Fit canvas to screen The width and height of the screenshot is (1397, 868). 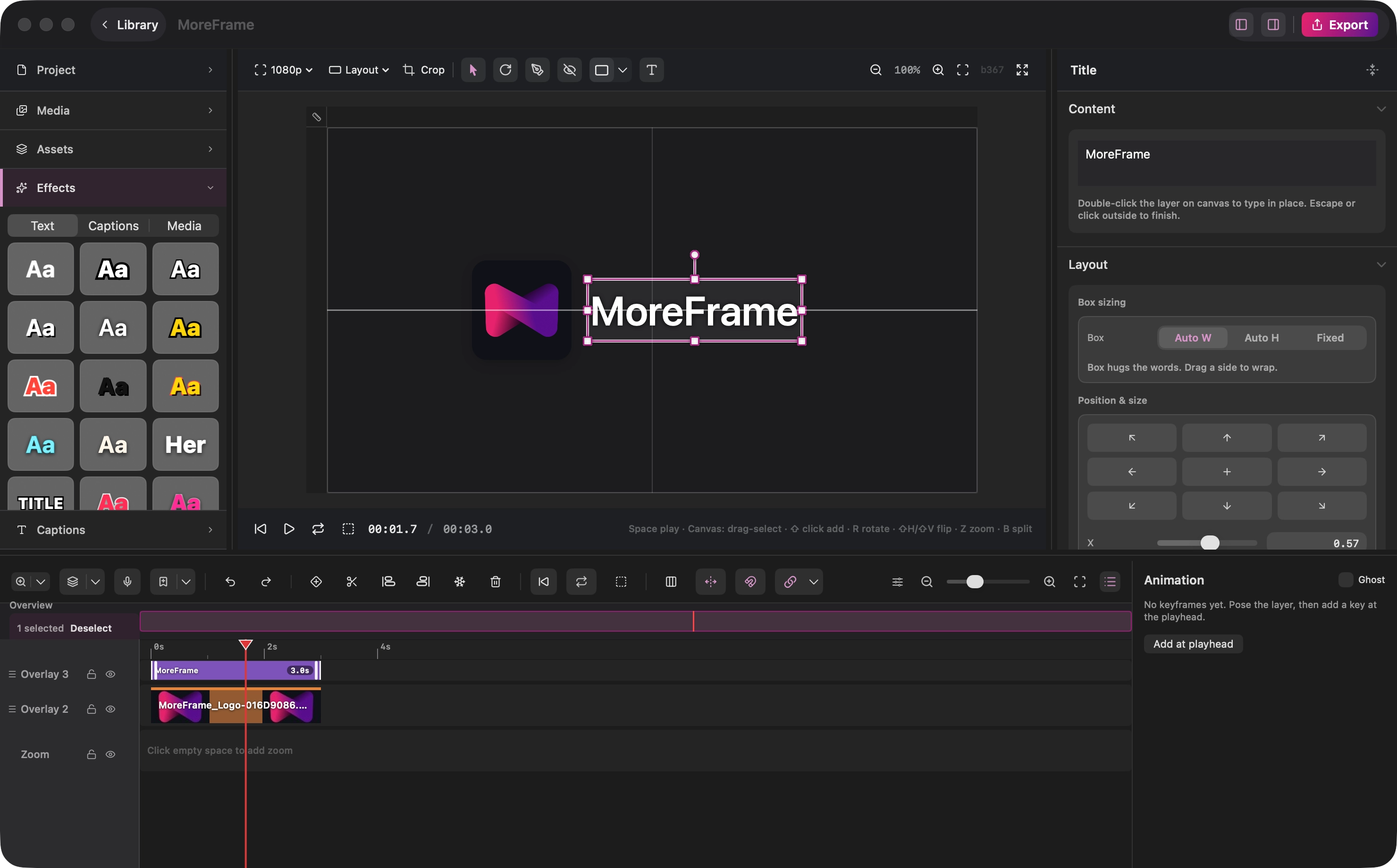963,70
